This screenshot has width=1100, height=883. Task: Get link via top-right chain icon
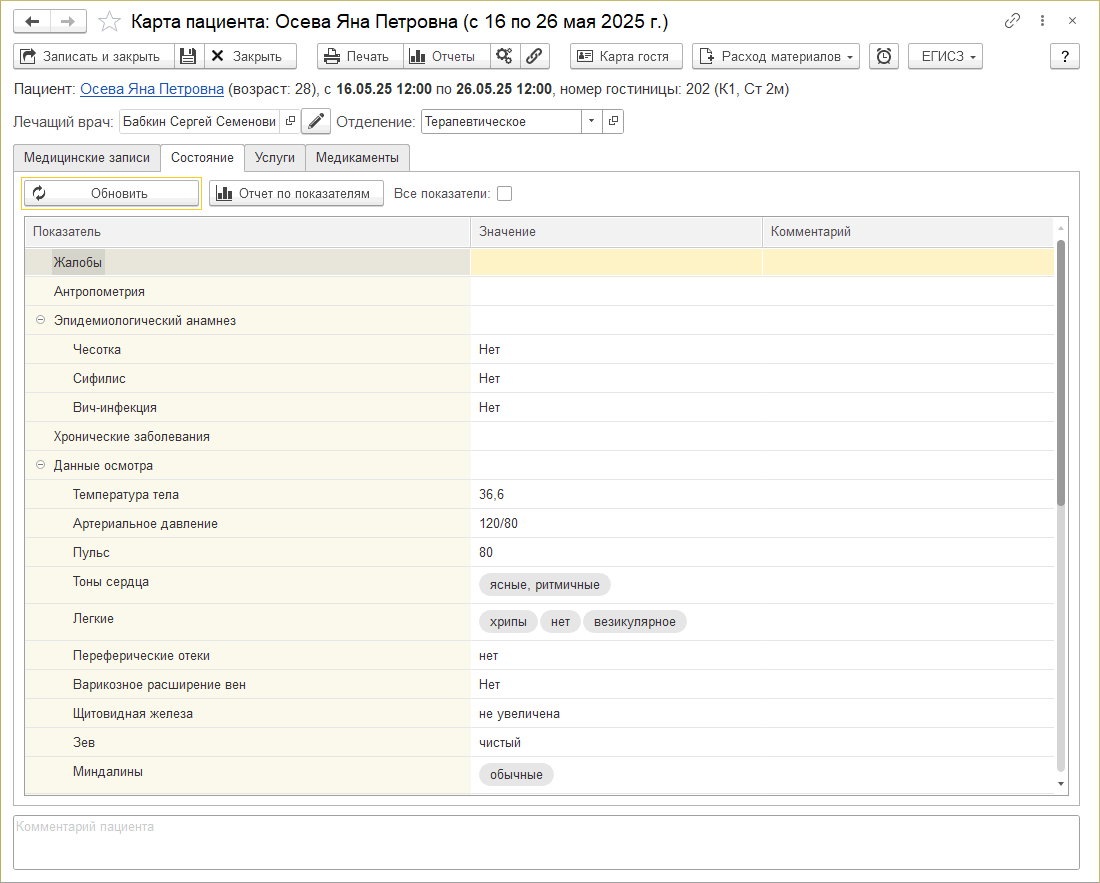tap(1012, 21)
